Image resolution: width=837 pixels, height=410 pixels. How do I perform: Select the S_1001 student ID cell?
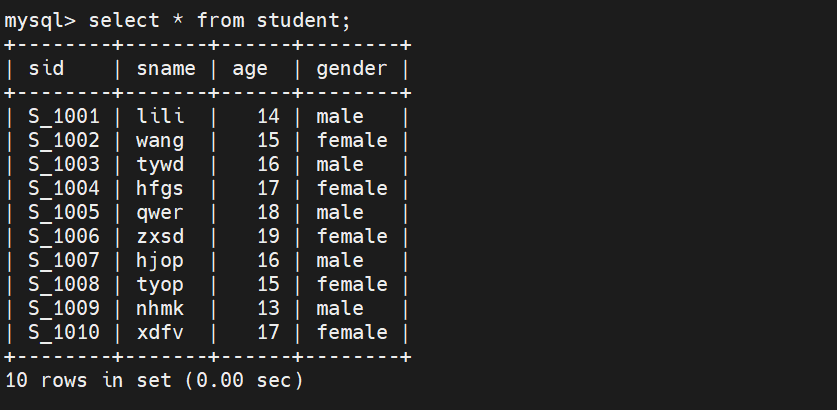[64, 117]
